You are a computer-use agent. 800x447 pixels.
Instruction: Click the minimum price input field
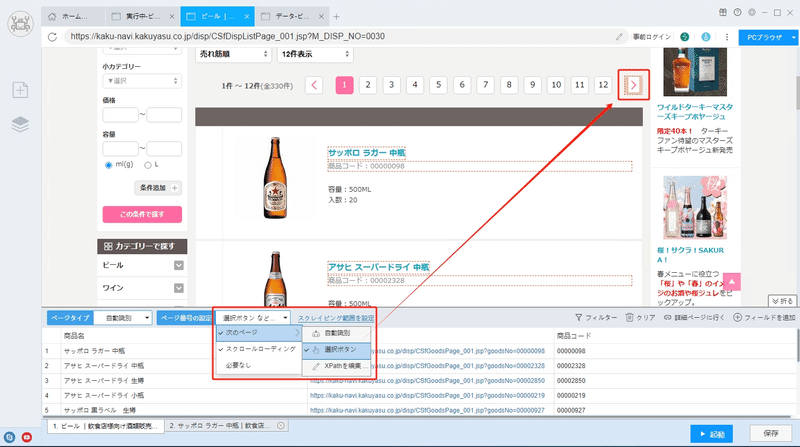coord(120,115)
